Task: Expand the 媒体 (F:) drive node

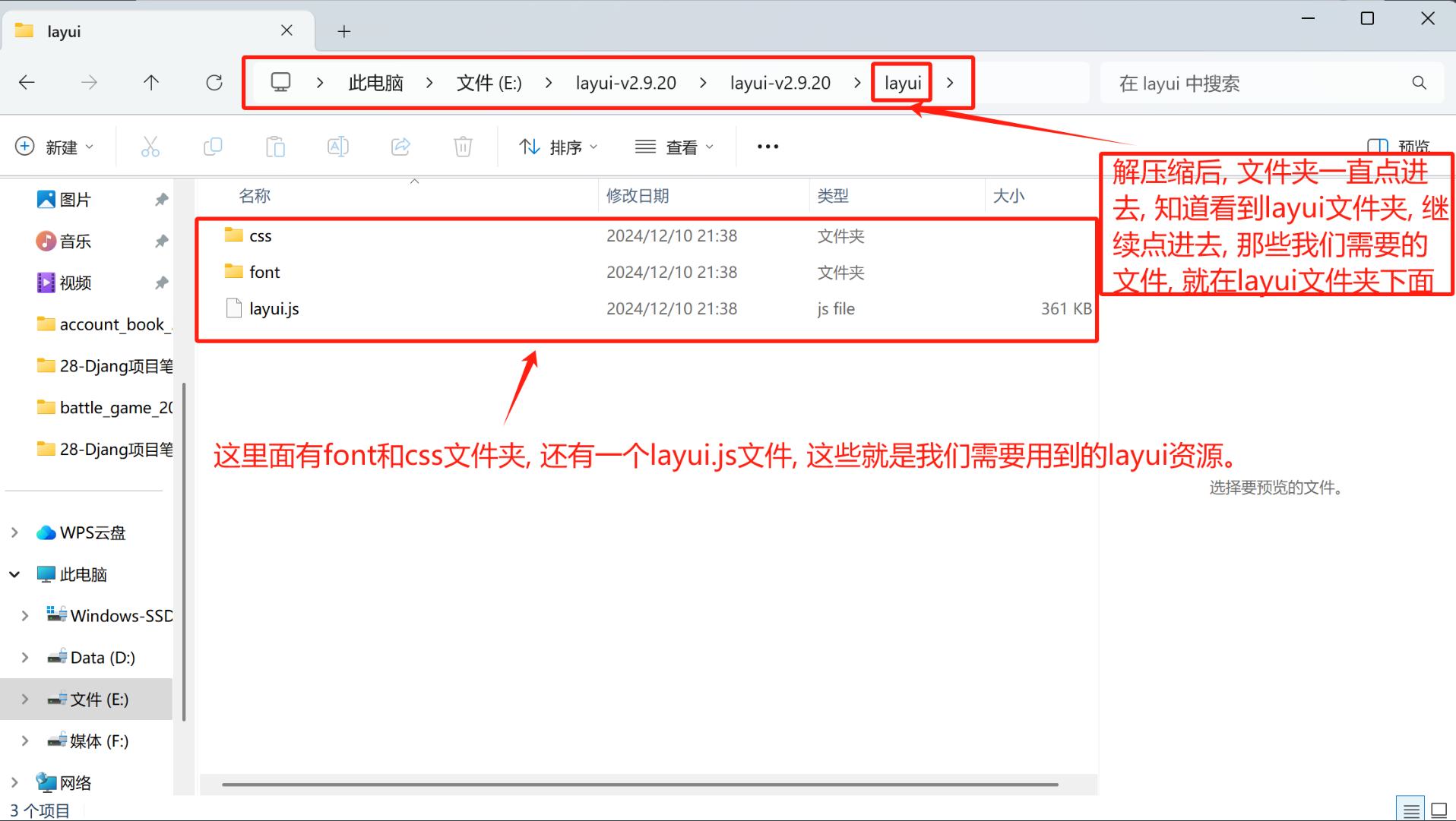Action: (25, 740)
